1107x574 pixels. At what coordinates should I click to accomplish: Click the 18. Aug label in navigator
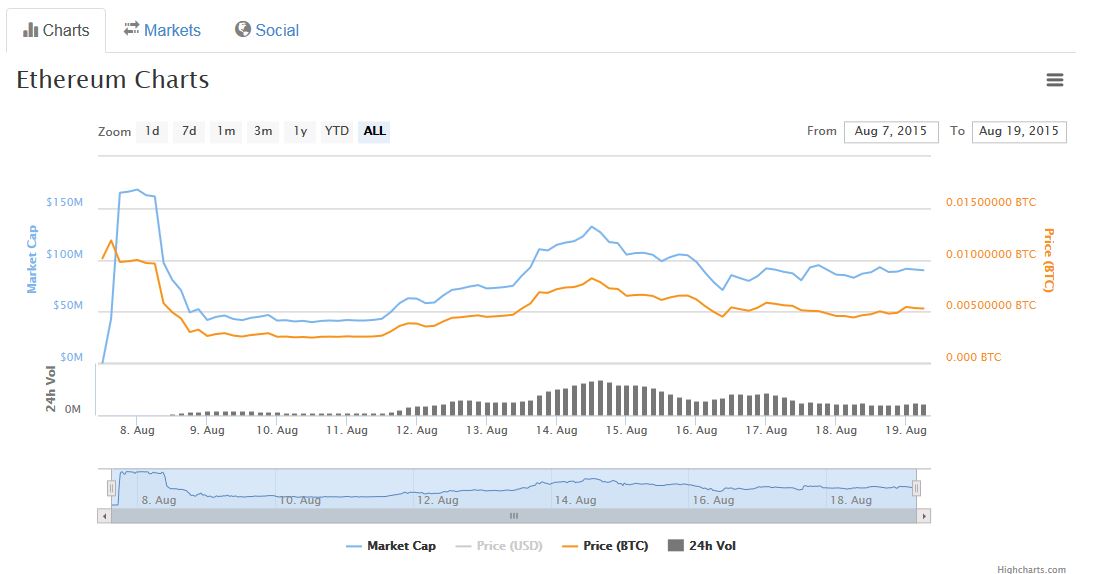851,500
